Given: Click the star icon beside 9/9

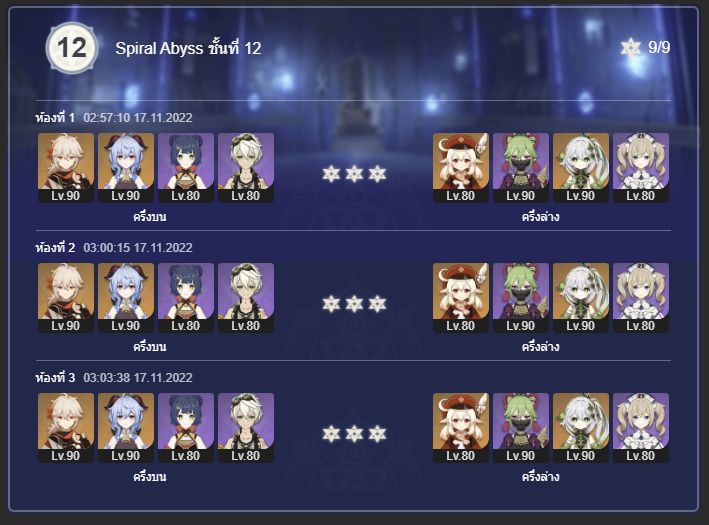Looking at the screenshot, I should (631, 47).
